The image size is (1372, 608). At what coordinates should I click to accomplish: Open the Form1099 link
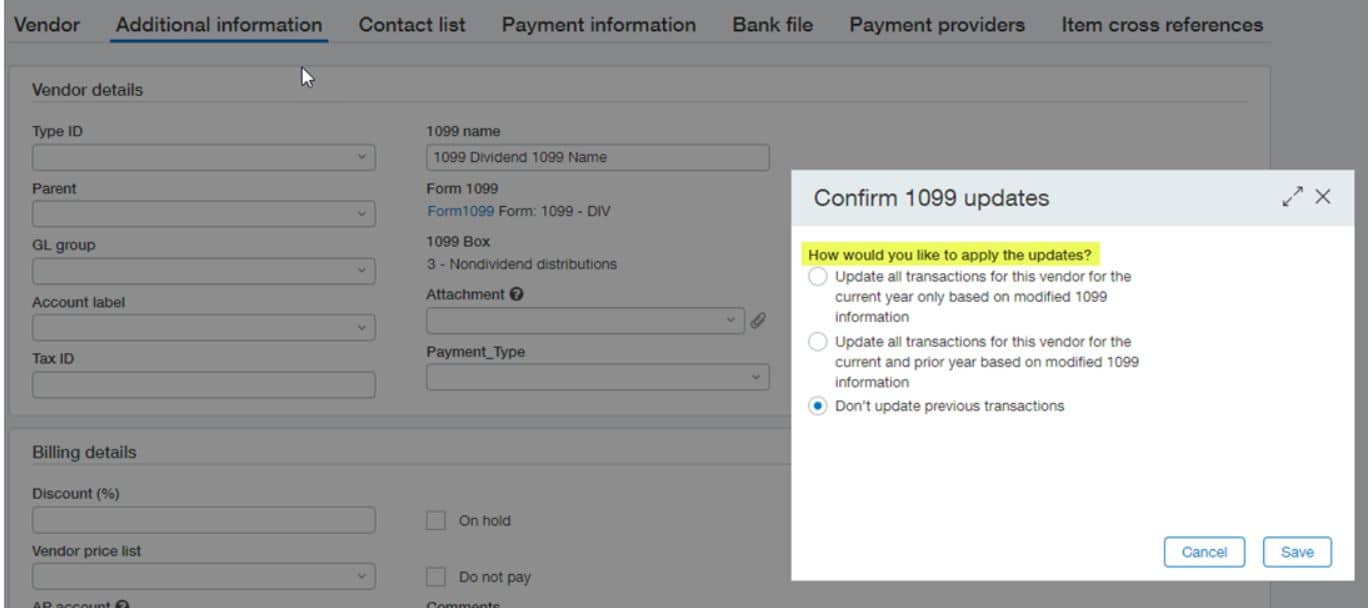[x=458, y=210]
